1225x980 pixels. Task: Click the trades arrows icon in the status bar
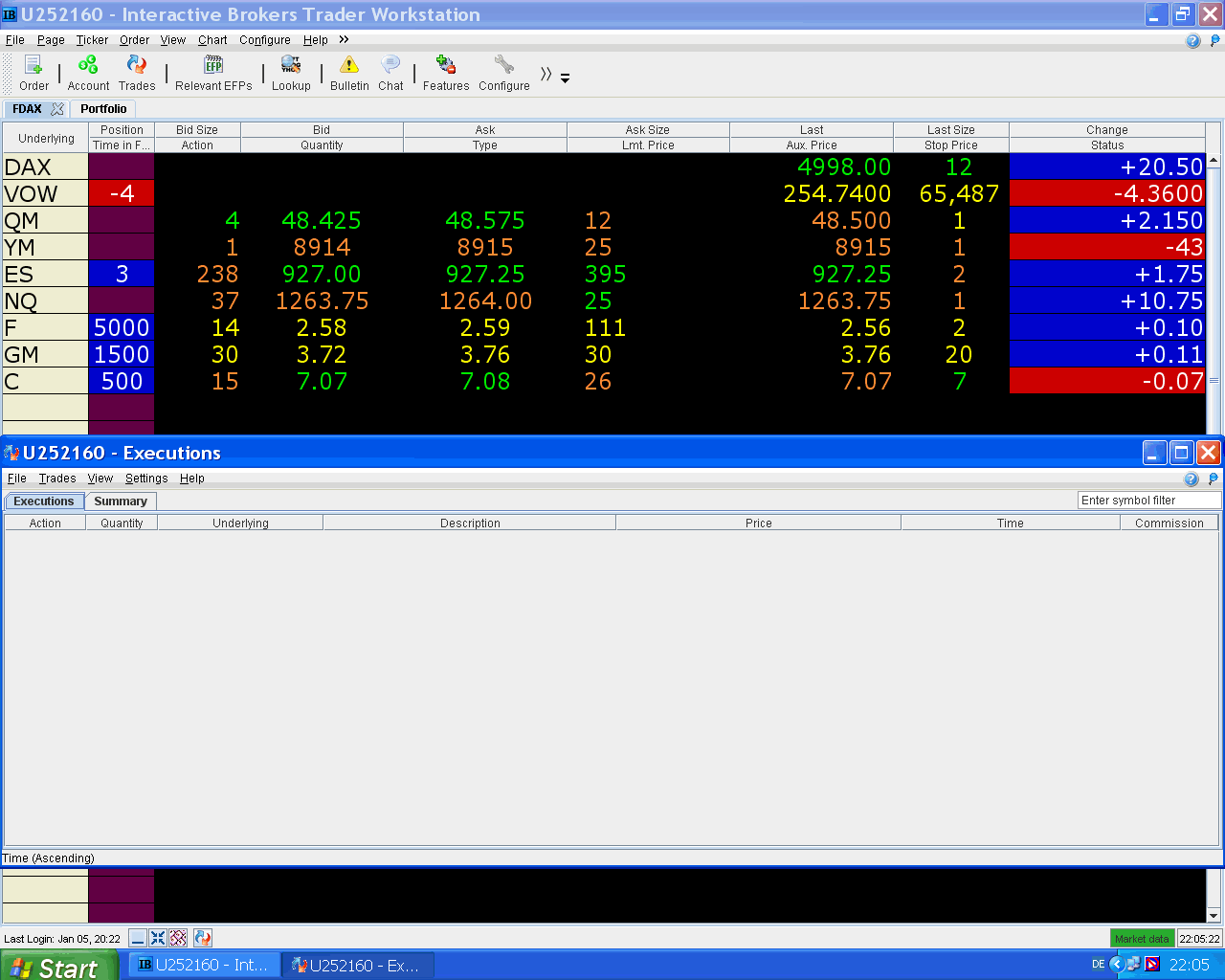202,938
